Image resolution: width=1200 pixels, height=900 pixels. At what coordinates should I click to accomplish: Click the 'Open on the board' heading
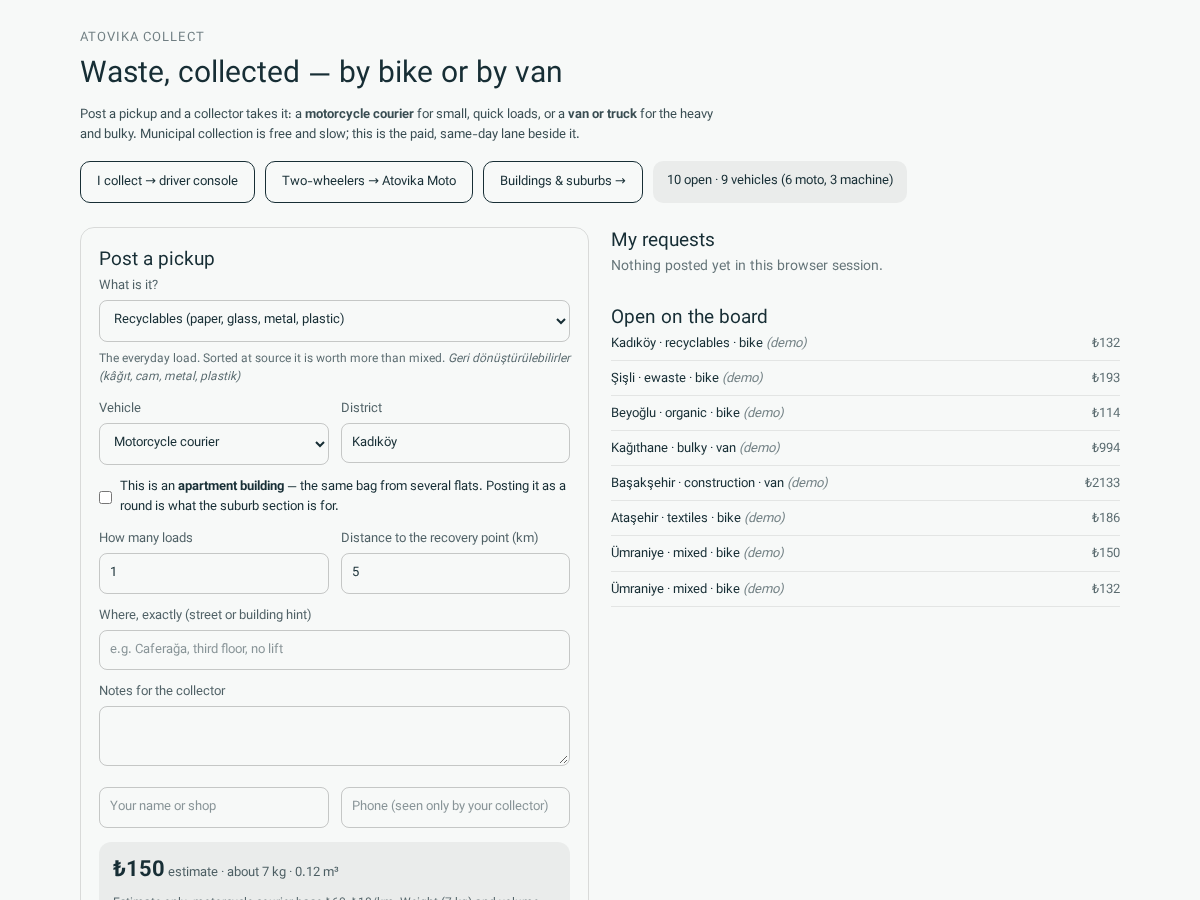pyautogui.click(x=689, y=317)
